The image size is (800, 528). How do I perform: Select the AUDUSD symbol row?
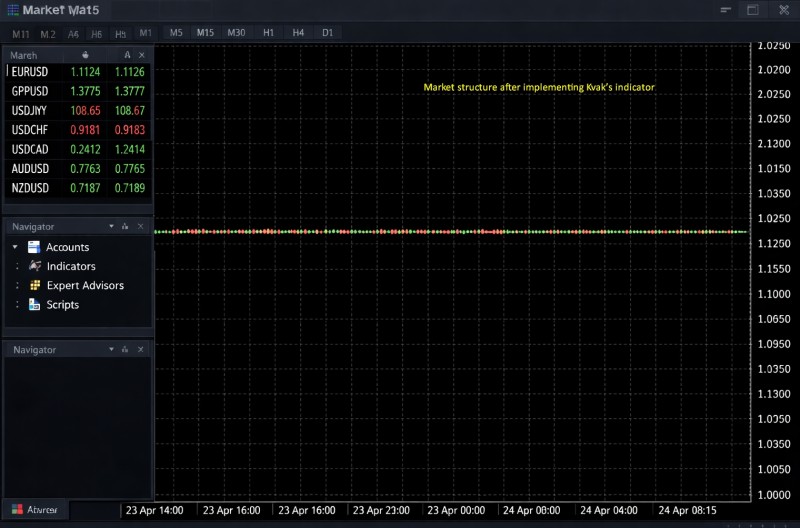point(79,169)
